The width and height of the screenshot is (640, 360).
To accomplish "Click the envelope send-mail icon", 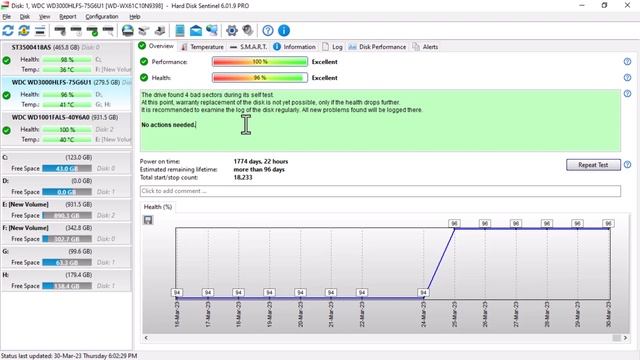I will [196, 31].
